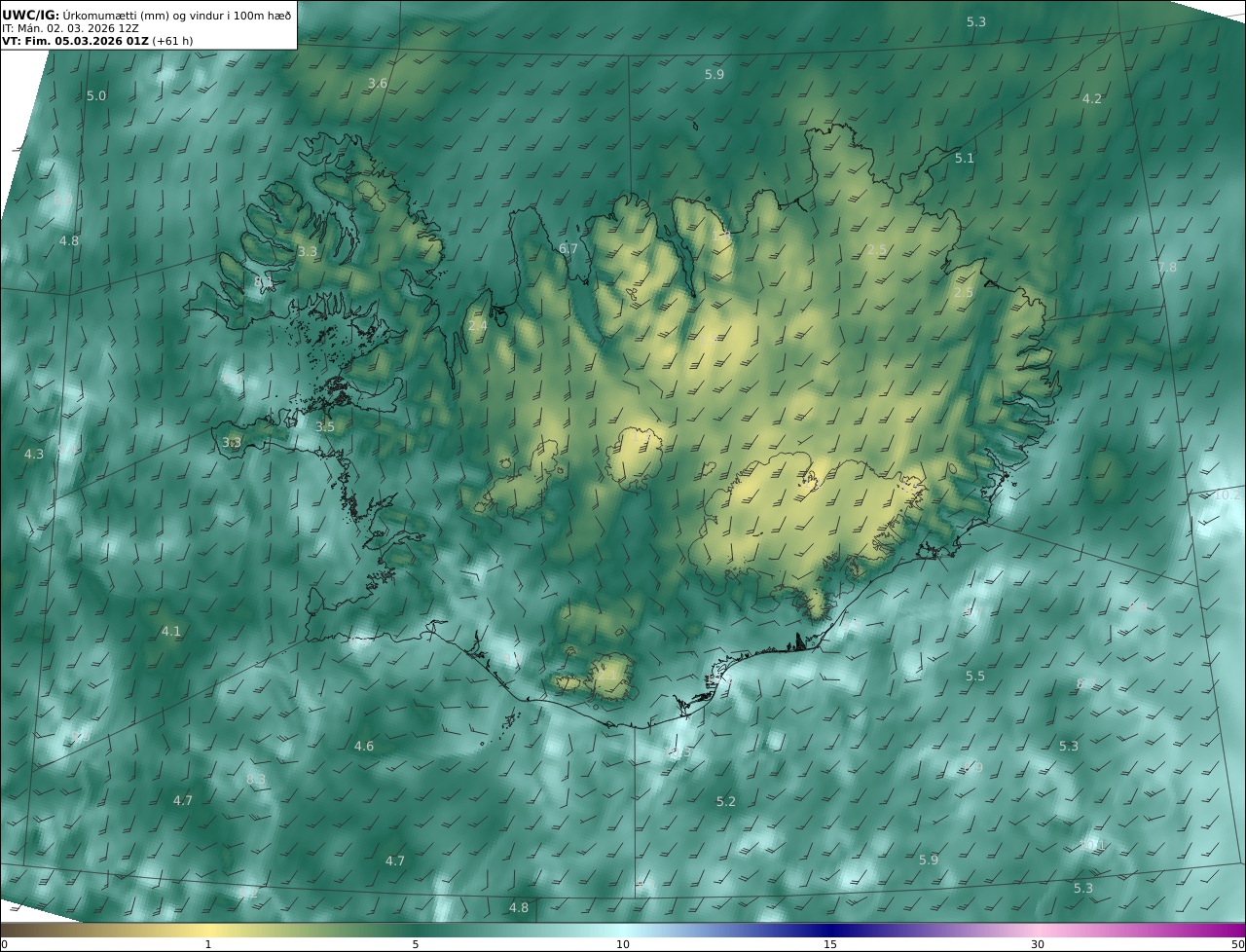Screen dimensions: 1246x952
Task: Click the title line starting with UWC/IG
Action: pos(147,15)
